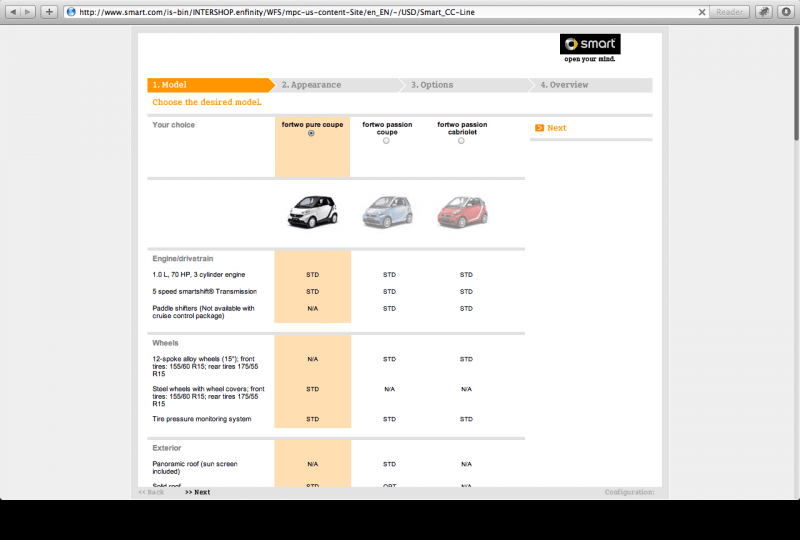The image size is (800, 540).
Task: Click the 'Paddle shifters' row label
Action: [203, 312]
